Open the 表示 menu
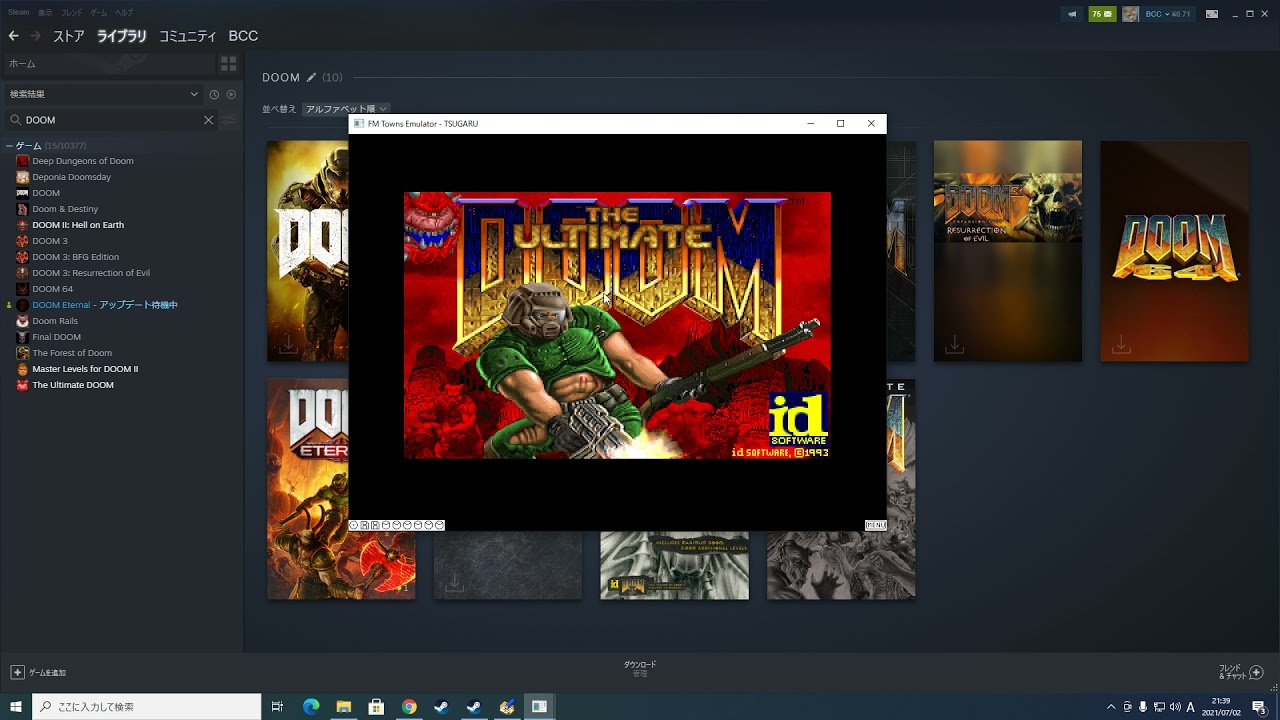Screen dimensions: 1280x720 45,13
